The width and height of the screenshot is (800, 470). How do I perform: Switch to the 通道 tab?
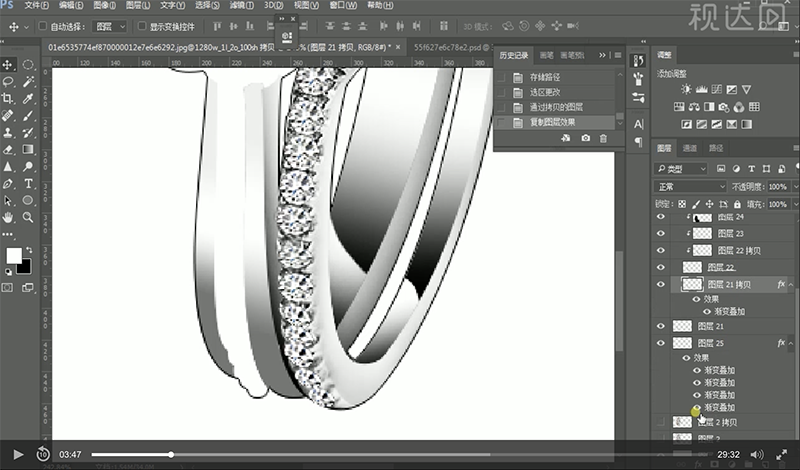tap(690, 148)
